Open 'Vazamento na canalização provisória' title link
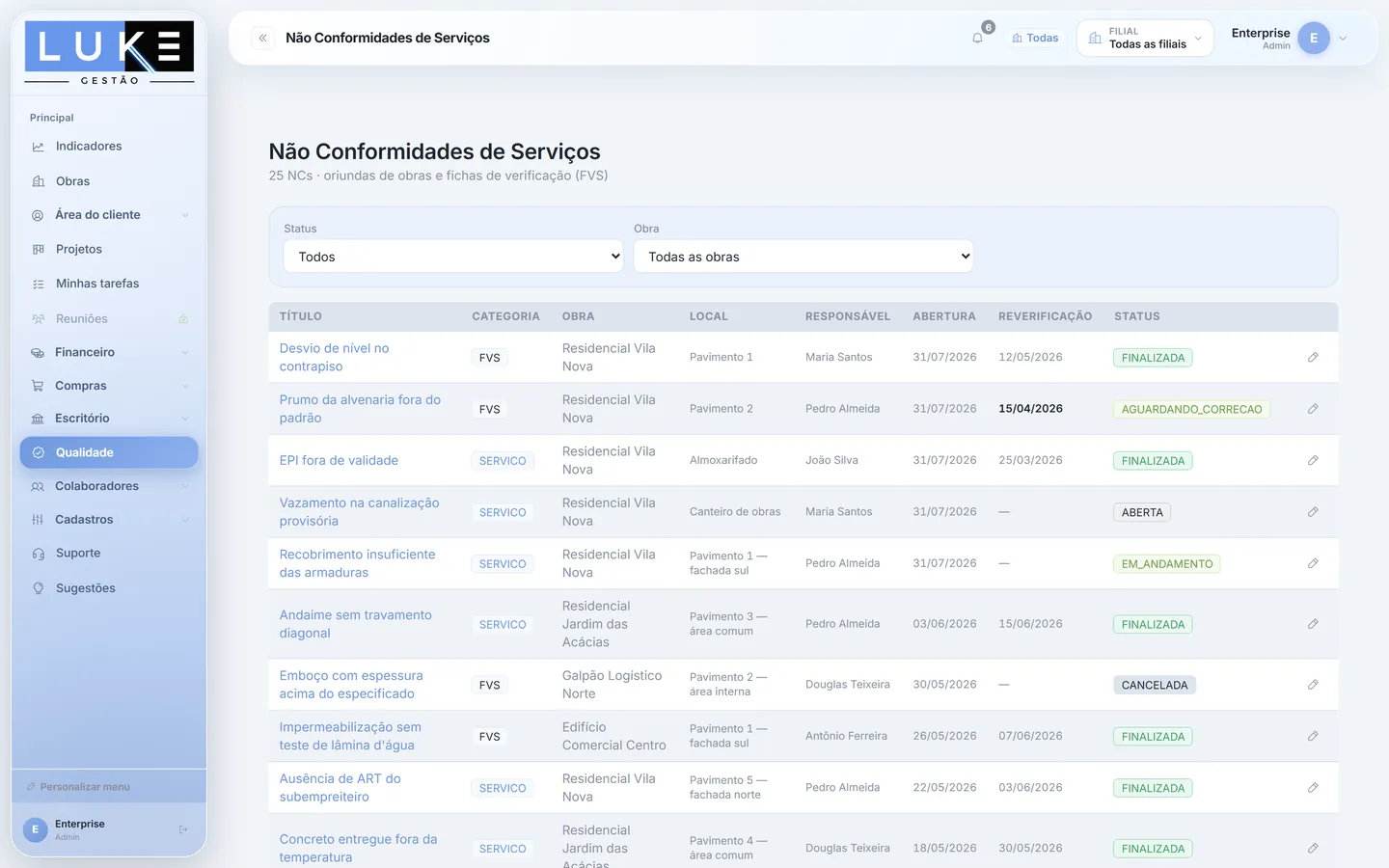This screenshot has width=1389, height=868. pos(359,512)
